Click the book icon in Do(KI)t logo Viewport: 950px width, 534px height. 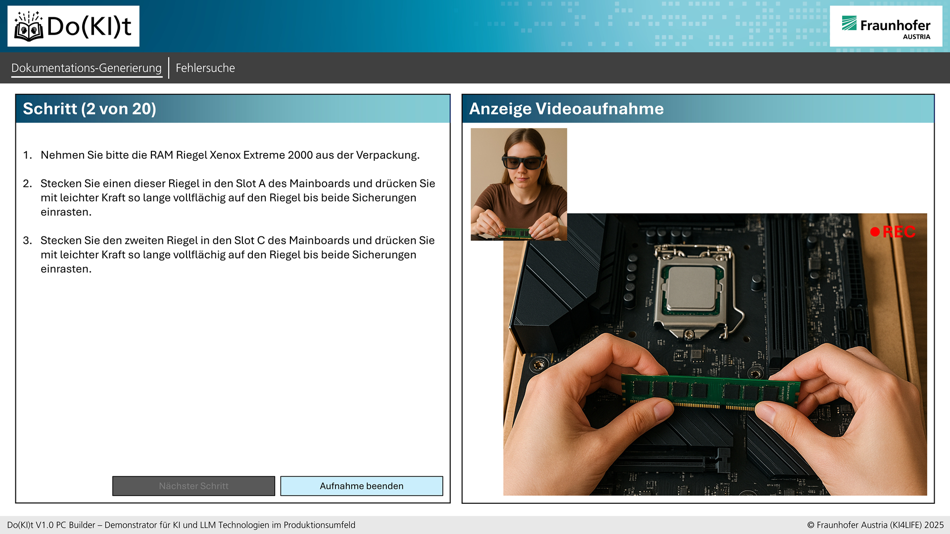(28, 26)
